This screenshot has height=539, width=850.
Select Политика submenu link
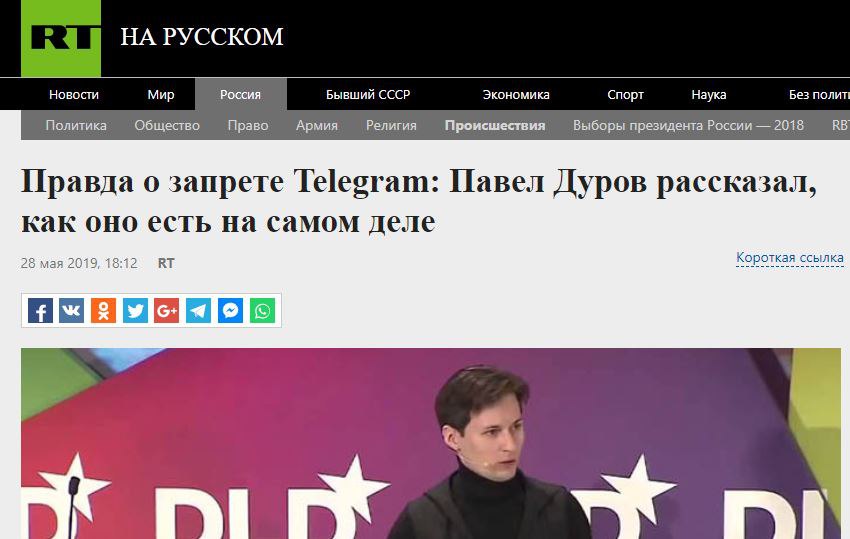click(x=76, y=125)
